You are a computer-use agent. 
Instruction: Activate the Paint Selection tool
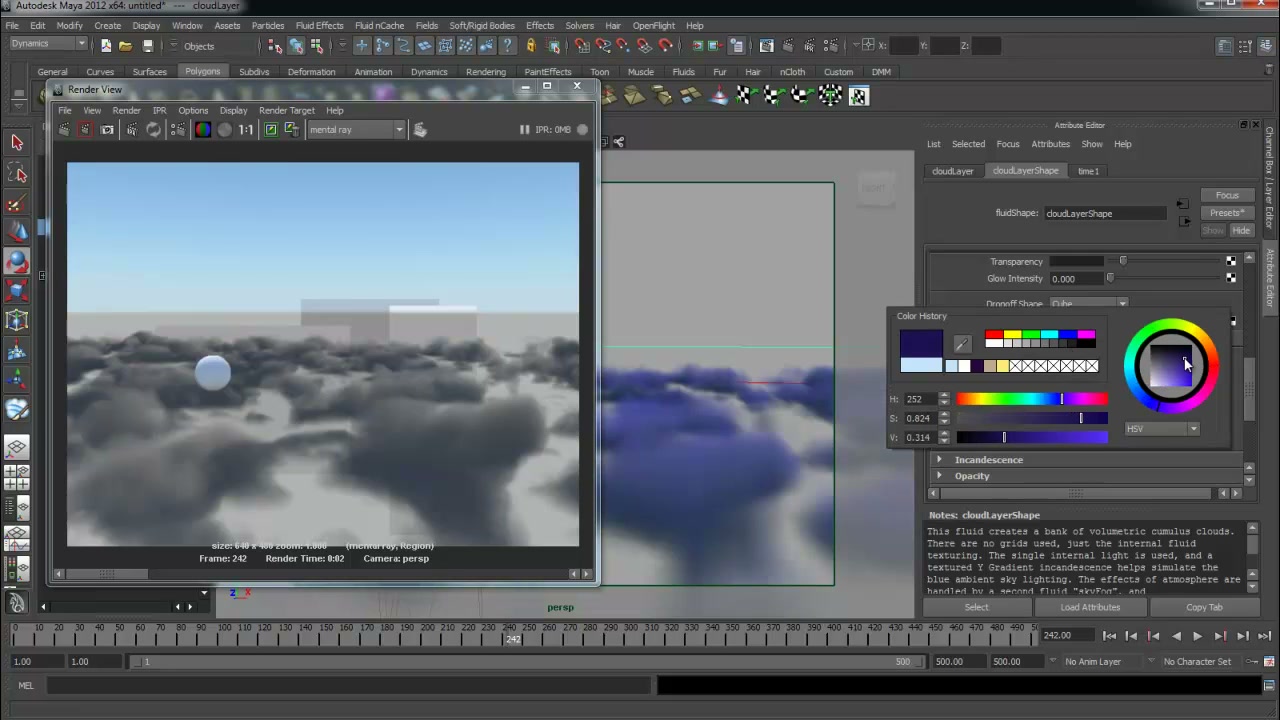click(x=17, y=204)
